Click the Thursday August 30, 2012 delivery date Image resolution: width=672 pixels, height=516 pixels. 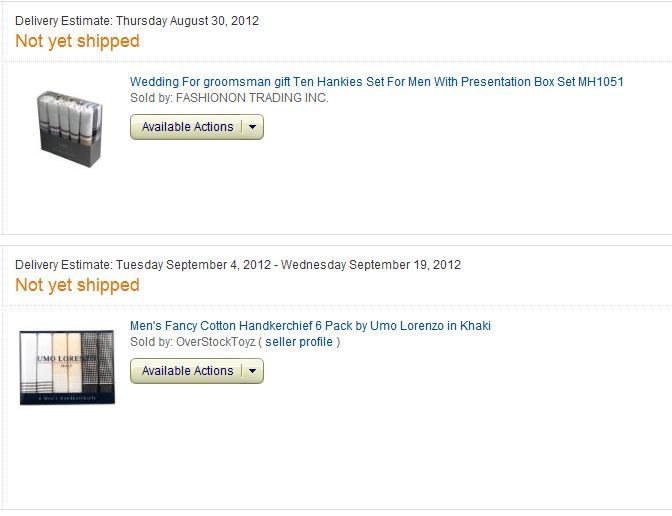pyautogui.click(x=187, y=21)
